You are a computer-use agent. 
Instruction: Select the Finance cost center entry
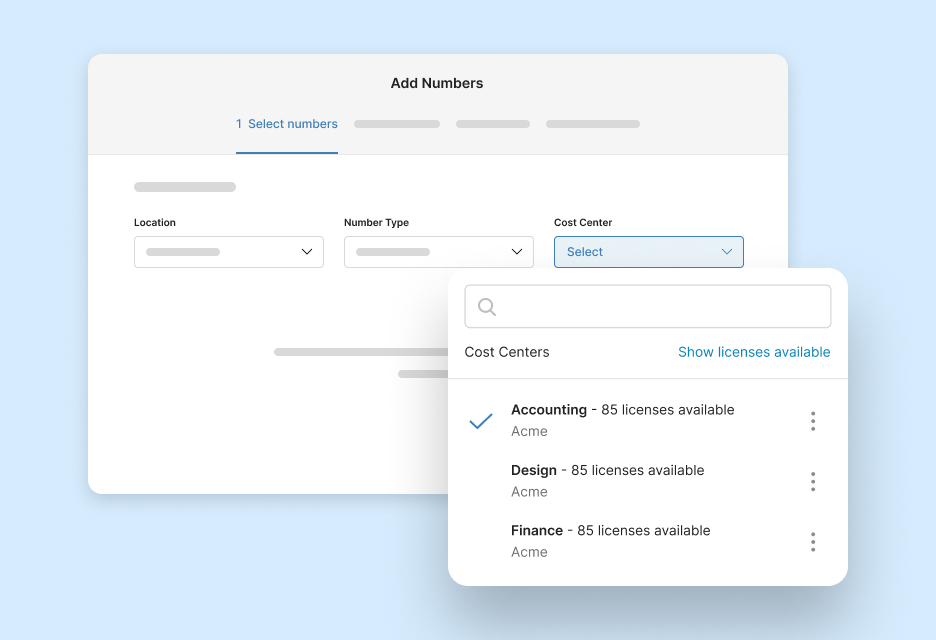pos(611,540)
